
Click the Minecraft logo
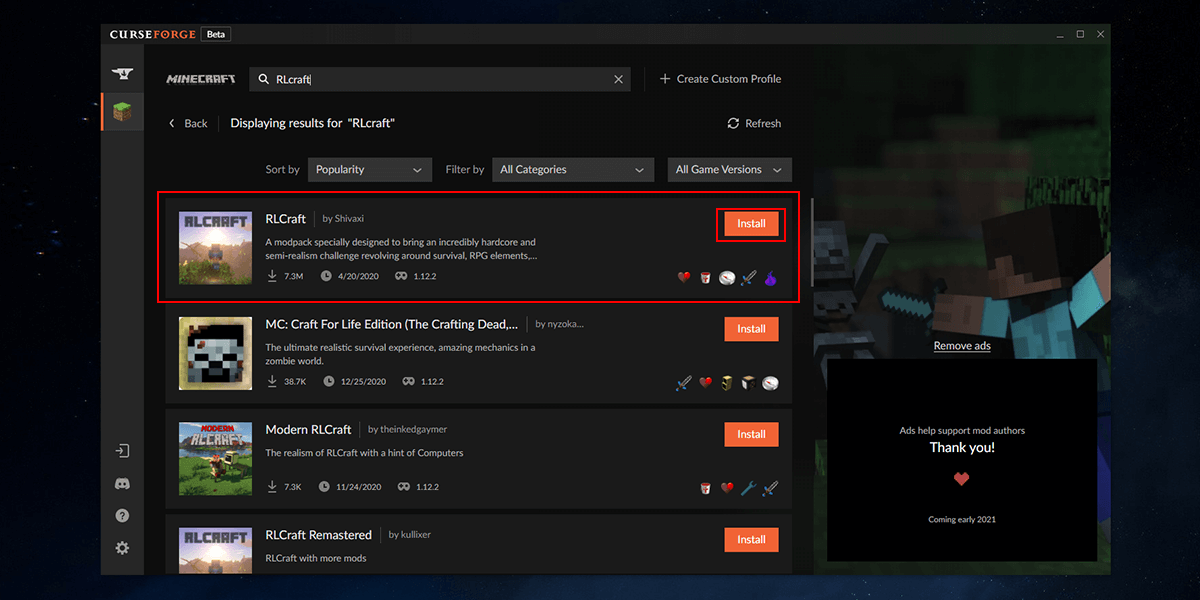coord(200,79)
